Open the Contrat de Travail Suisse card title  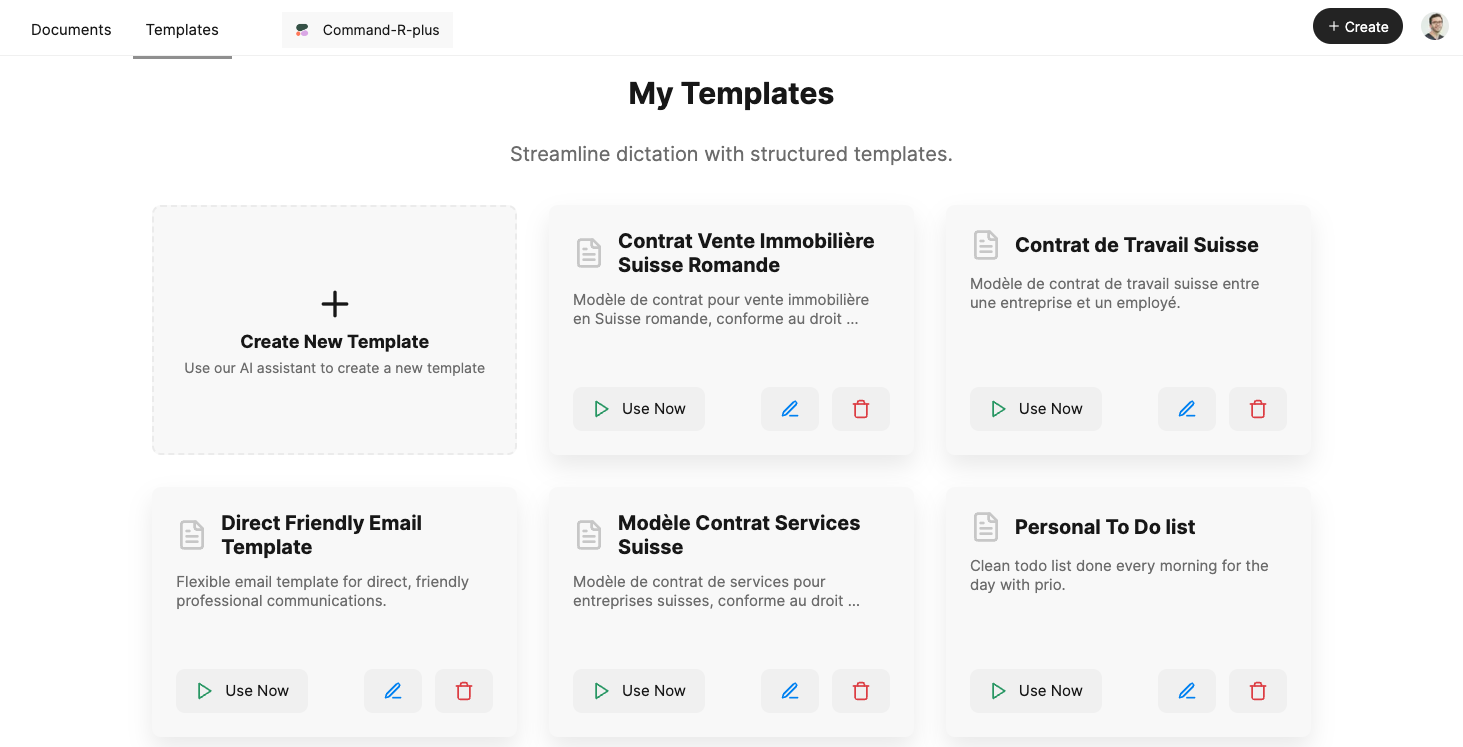coord(1136,245)
